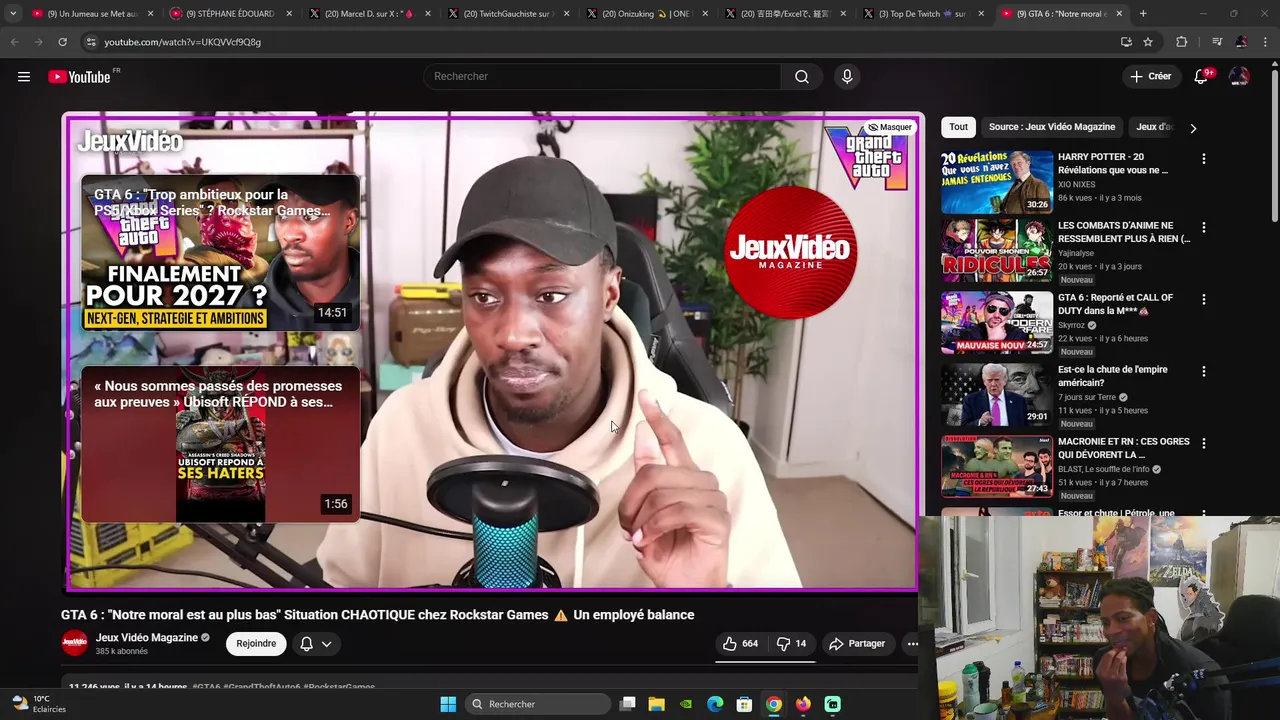The image size is (1280, 720).
Task: Open NVIDIA app from the taskbar
Action: point(686,704)
